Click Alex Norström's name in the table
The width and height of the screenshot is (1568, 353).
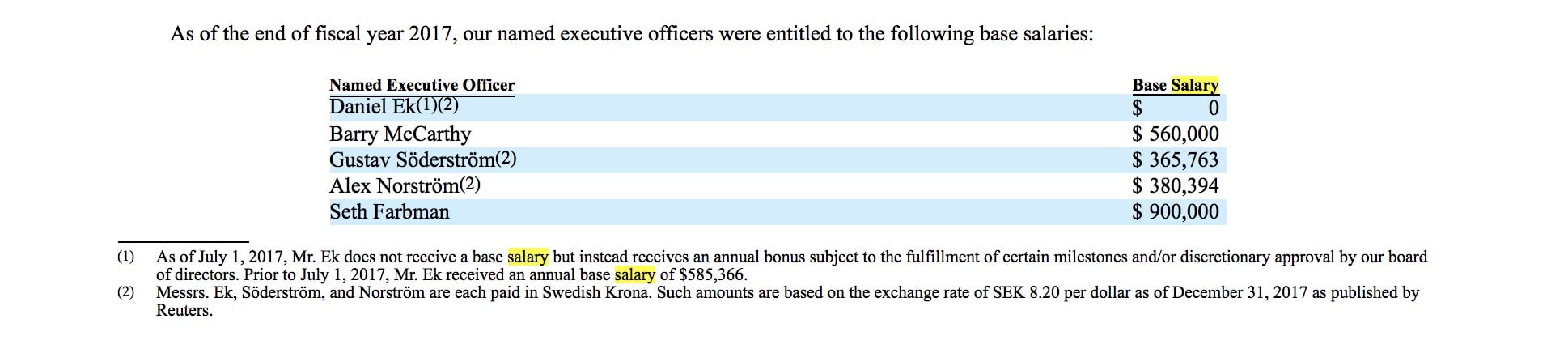[x=393, y=185]
